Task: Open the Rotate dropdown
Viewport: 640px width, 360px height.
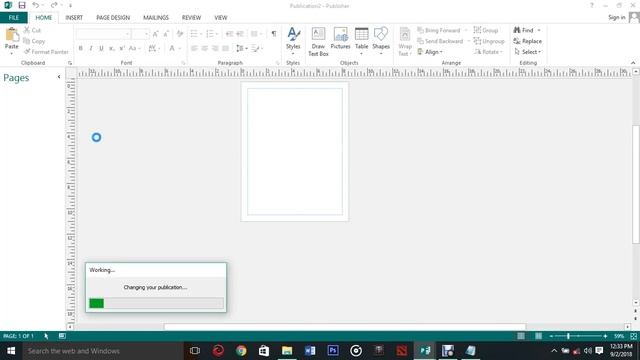Action: tap(489, 52)
